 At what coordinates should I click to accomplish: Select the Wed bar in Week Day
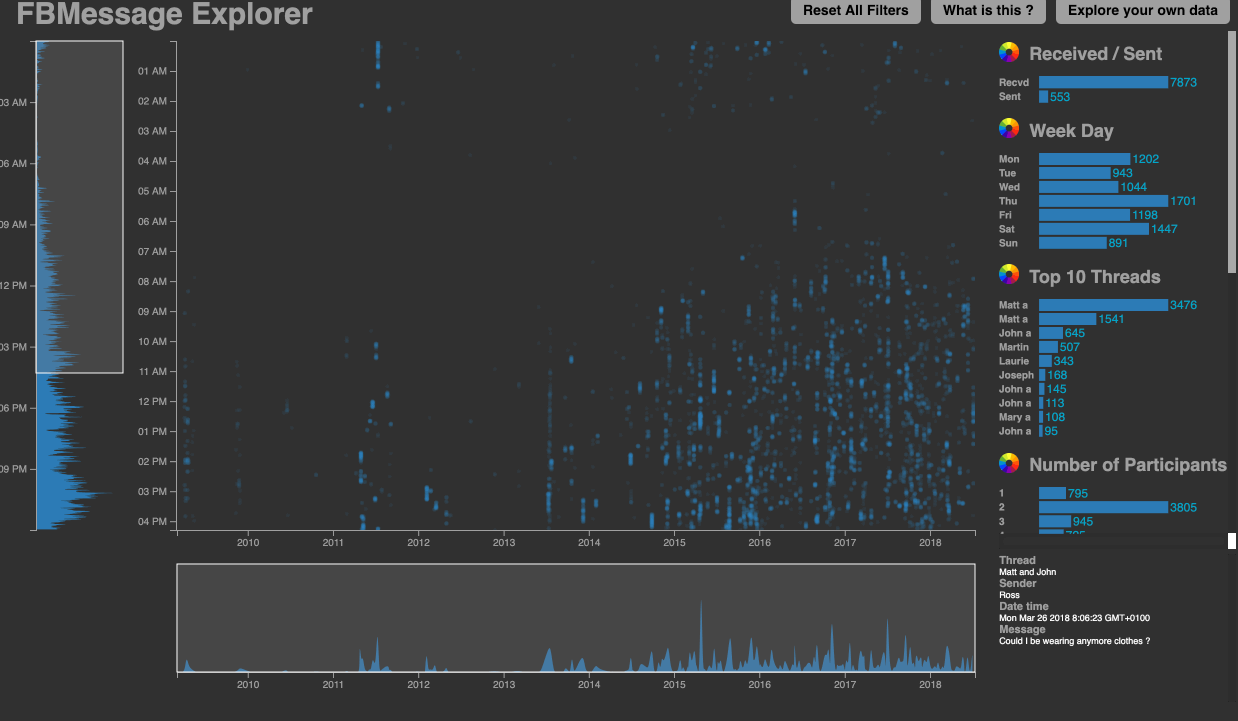(1078, 187)
